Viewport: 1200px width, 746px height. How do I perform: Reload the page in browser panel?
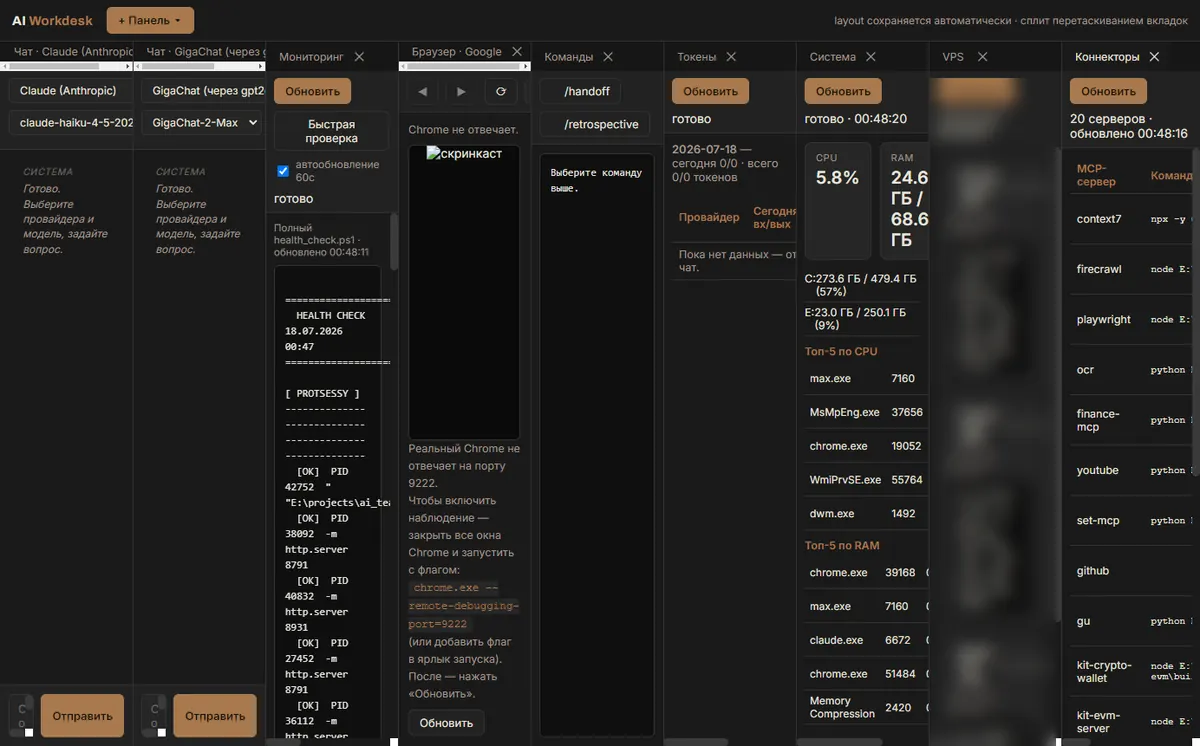[501, 91]
